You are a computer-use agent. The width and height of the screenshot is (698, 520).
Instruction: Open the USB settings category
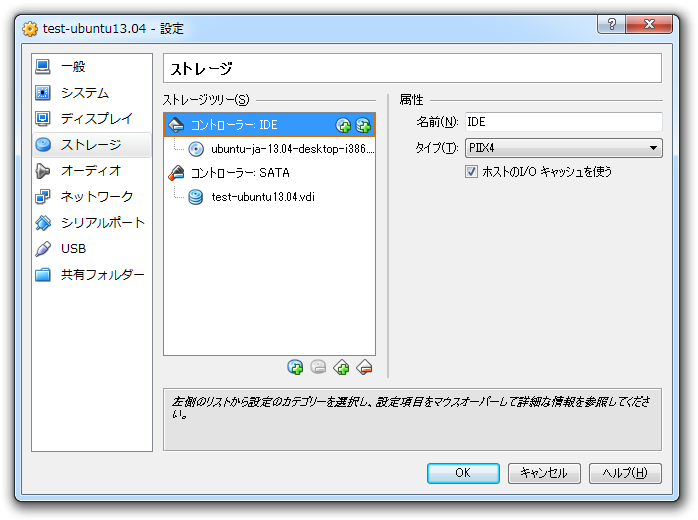tap(92, 248)
